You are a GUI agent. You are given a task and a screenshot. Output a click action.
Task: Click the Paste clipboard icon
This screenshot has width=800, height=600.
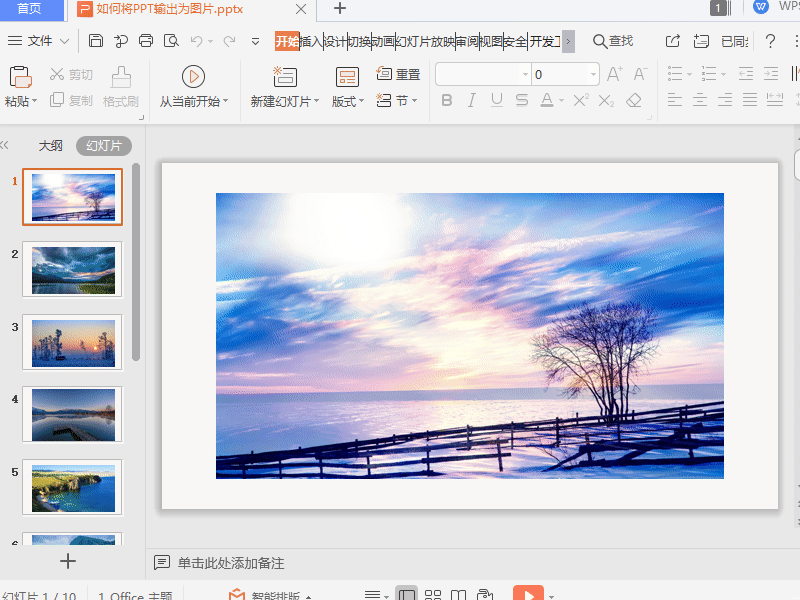[20, 78]
